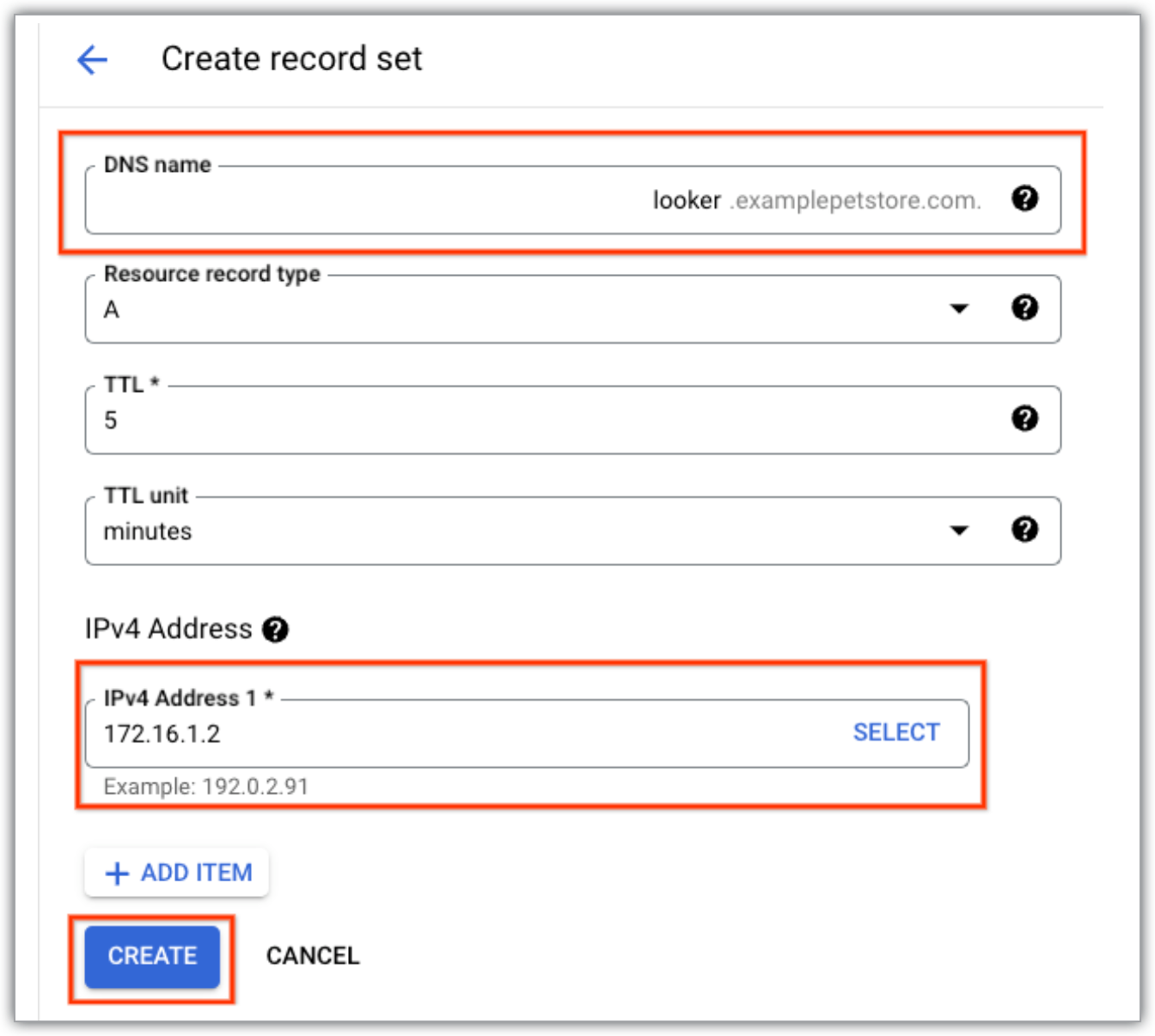This screenshot has height=1036, width=1155.
Task: Click the Create record set page title
Action: pos(291,59)
